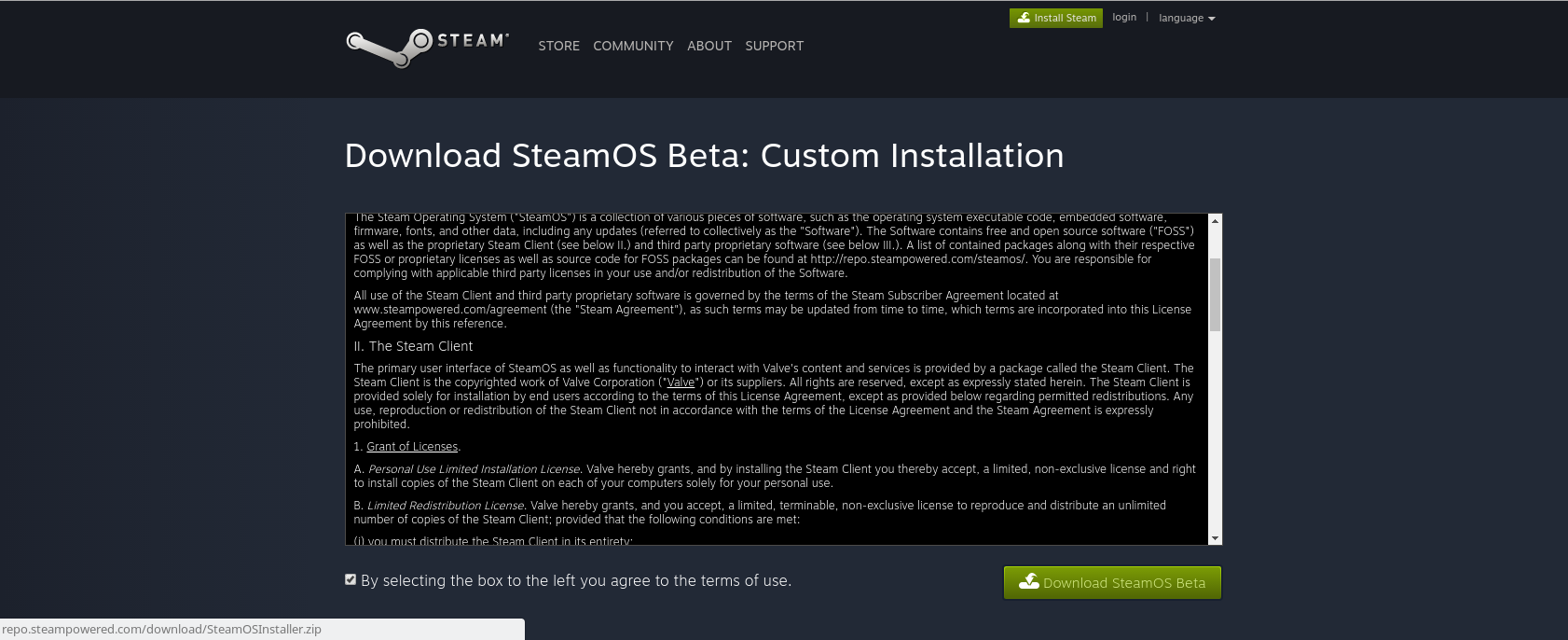1568x640 pixels.
Task: Click the download icon on the SteamOS Beta button
Action: (1029, 581)
